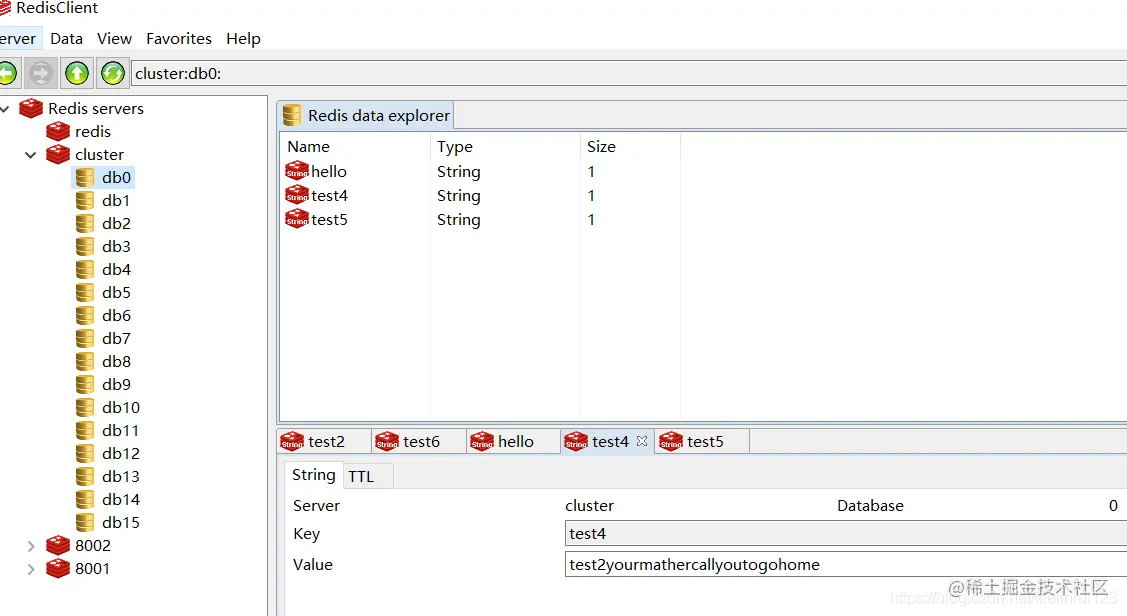1127x616 pixels.
Task: Select the db5 database icon
Action: 85,293
